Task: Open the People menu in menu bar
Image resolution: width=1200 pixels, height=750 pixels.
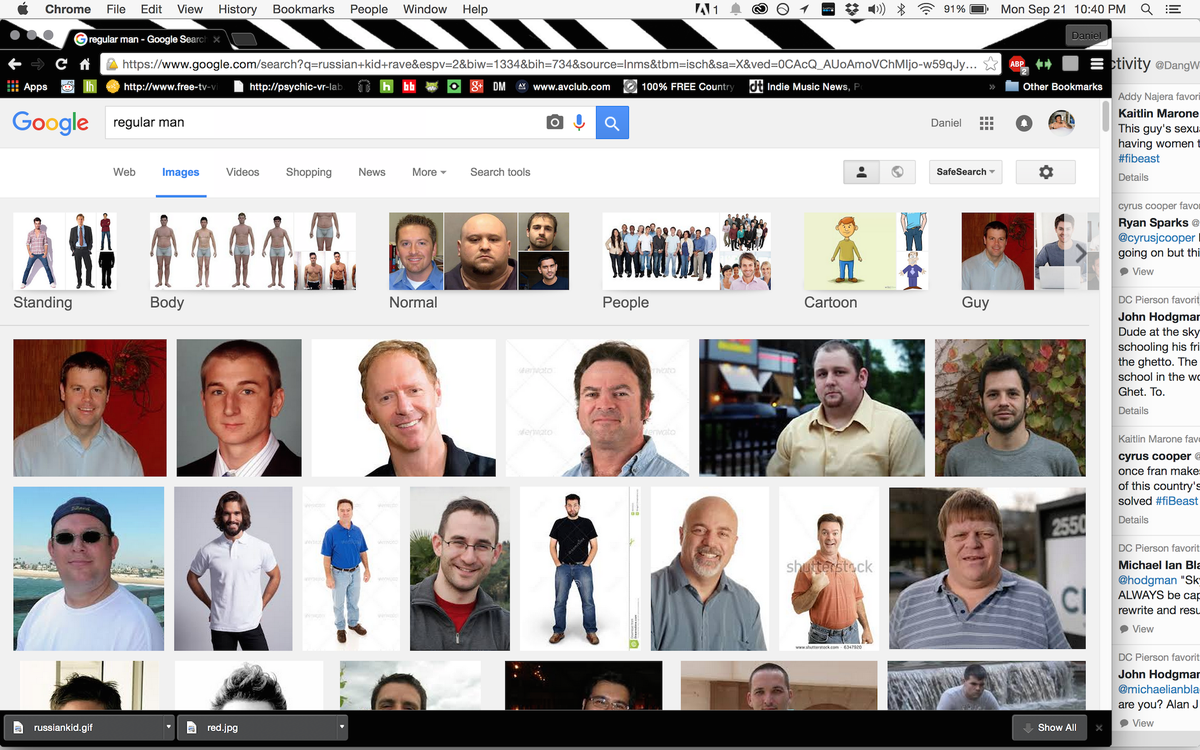Action: point(369,9)
